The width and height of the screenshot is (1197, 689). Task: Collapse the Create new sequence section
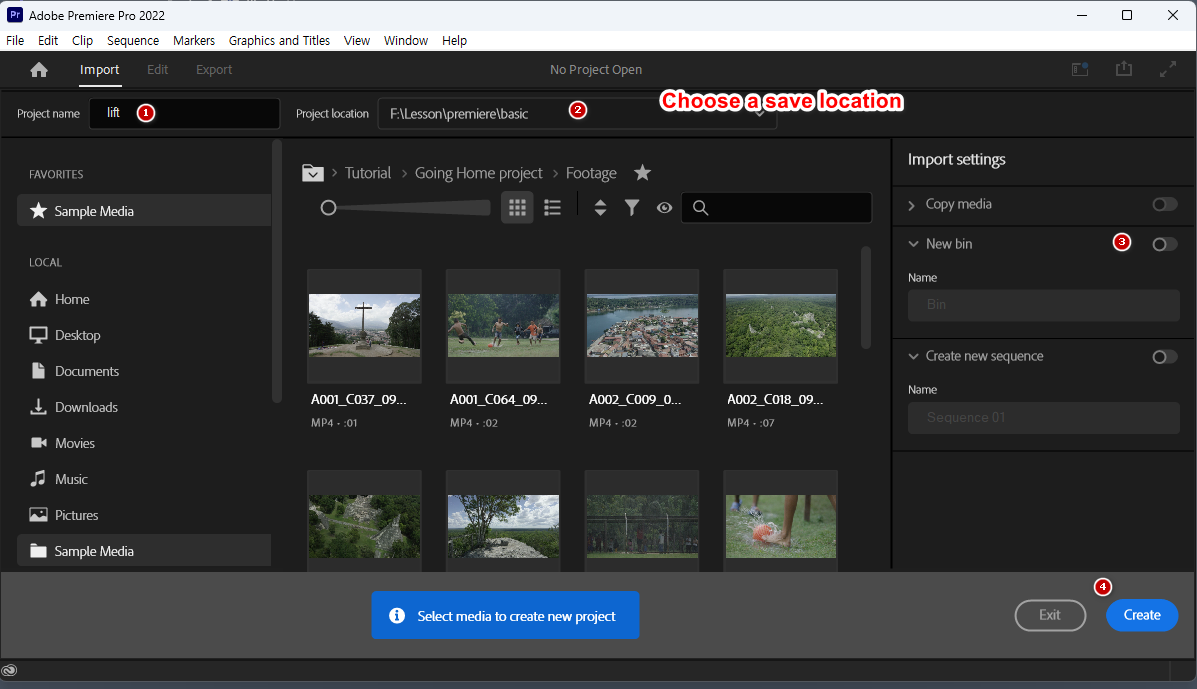click(x=913, y=357)
